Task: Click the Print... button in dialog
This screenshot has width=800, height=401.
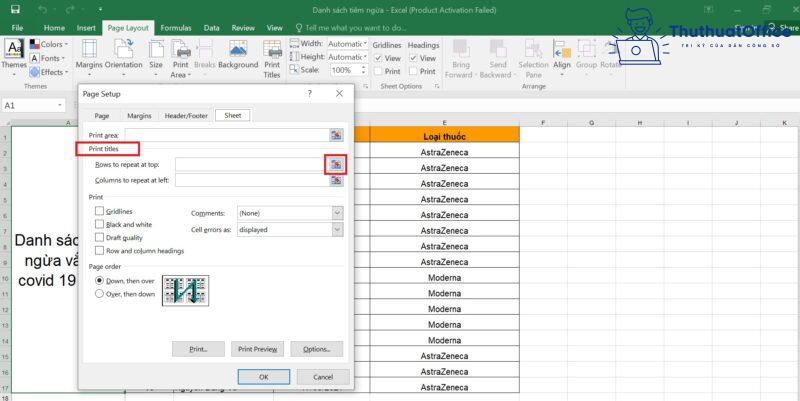Action: click(x=198, y=349)
